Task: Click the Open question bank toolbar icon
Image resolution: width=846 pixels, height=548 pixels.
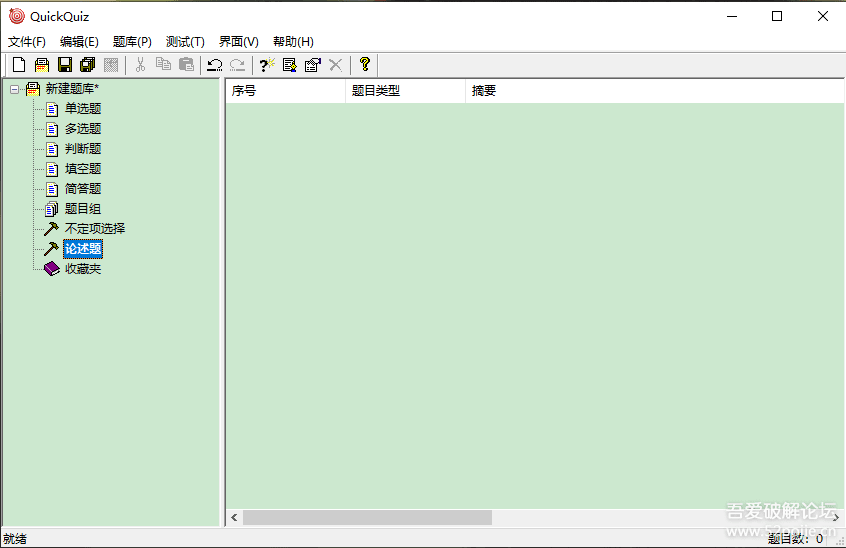Action: click(x=42, y=65)
